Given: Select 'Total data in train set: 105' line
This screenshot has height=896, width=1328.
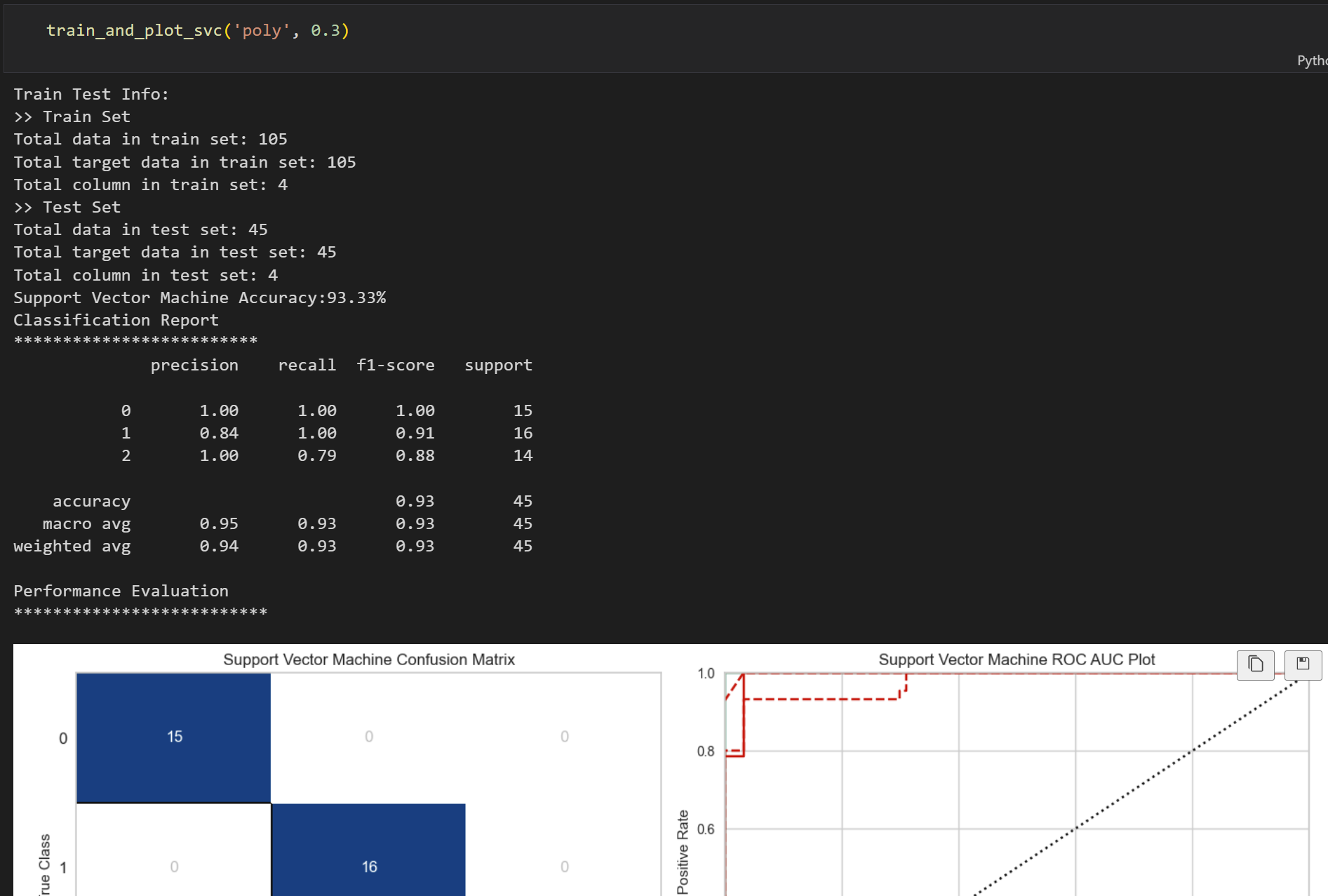Looking at the screenshot, I should click(x=150, y=139).
